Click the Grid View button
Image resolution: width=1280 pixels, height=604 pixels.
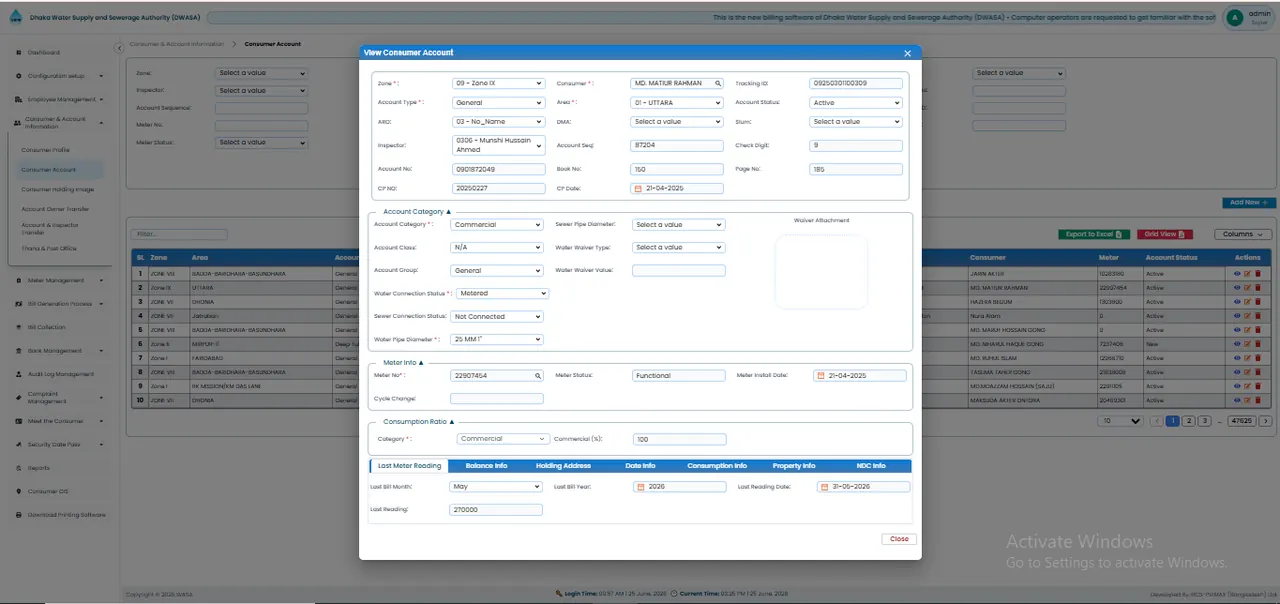click(1164, 234)
